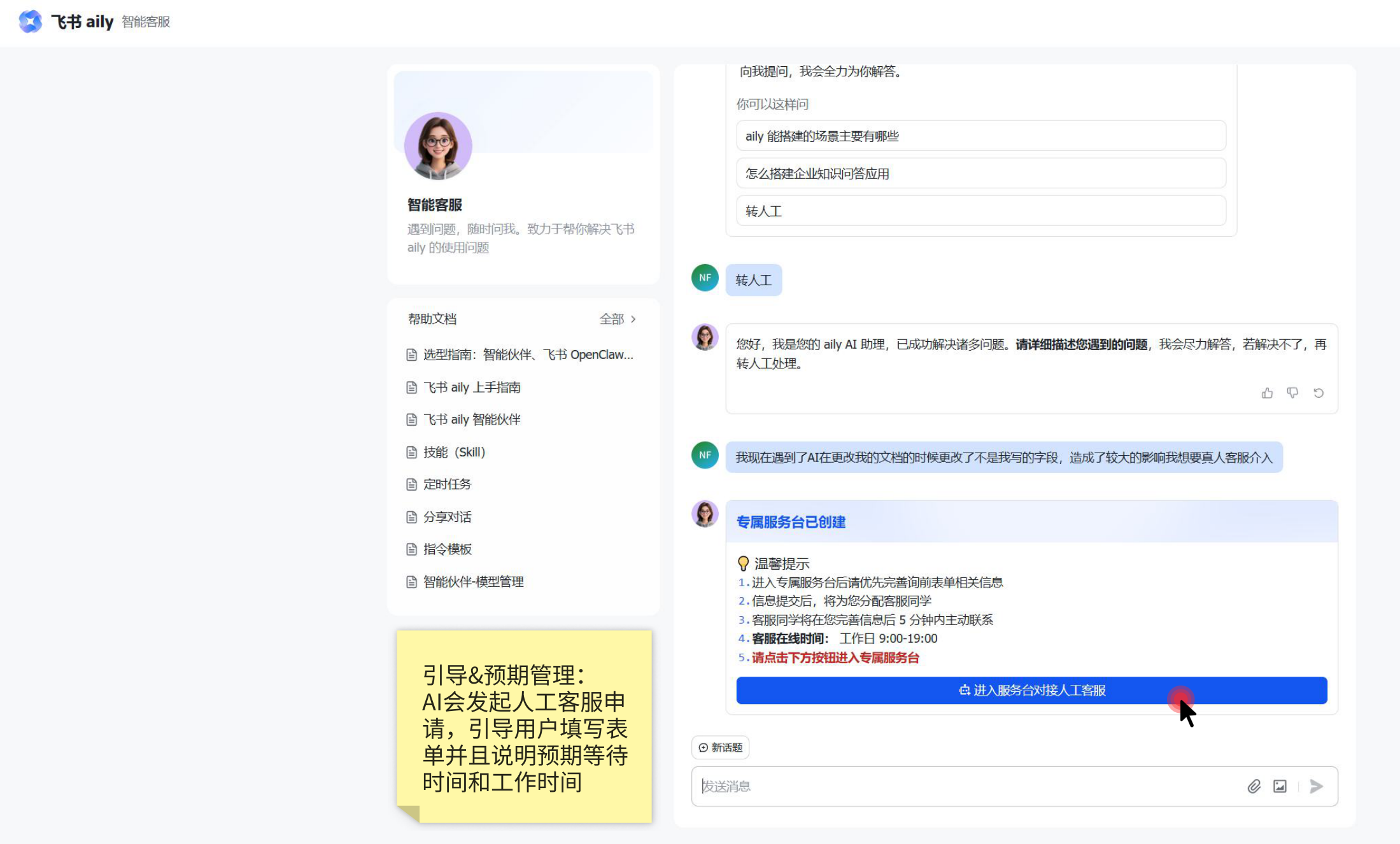The width and height of the screenshot is (1400, 844).
Task: Click document icon beside 选型指南
Action: click(x=411, y=355)
